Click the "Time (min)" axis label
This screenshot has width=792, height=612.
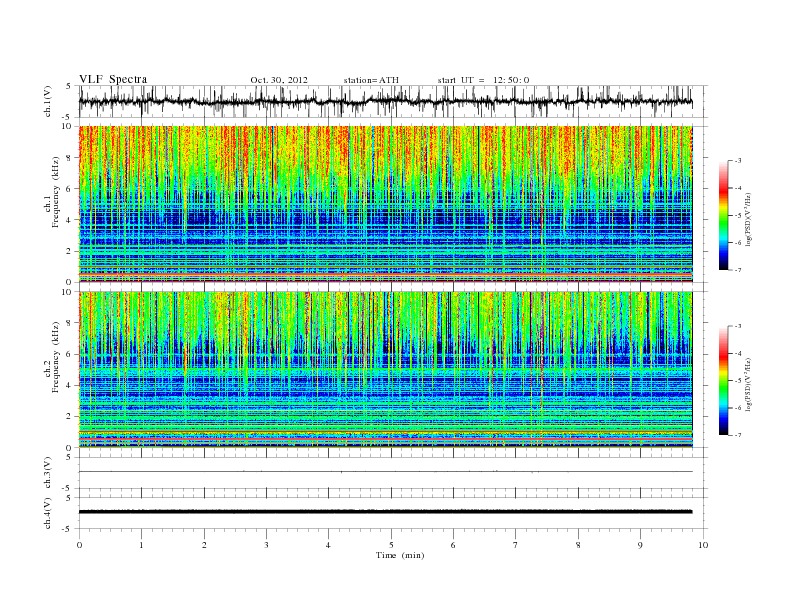click(x=400, y=555)
